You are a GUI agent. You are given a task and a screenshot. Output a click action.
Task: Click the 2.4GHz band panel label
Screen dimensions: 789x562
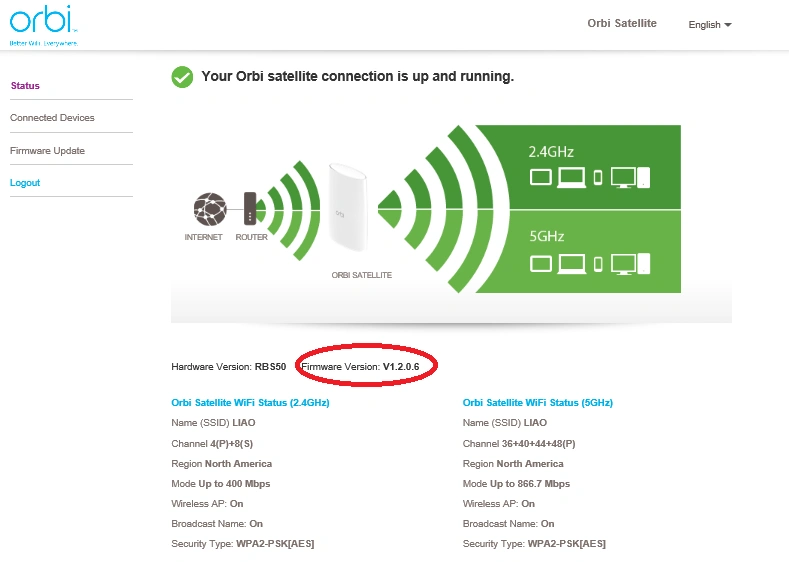pos(551,151)
